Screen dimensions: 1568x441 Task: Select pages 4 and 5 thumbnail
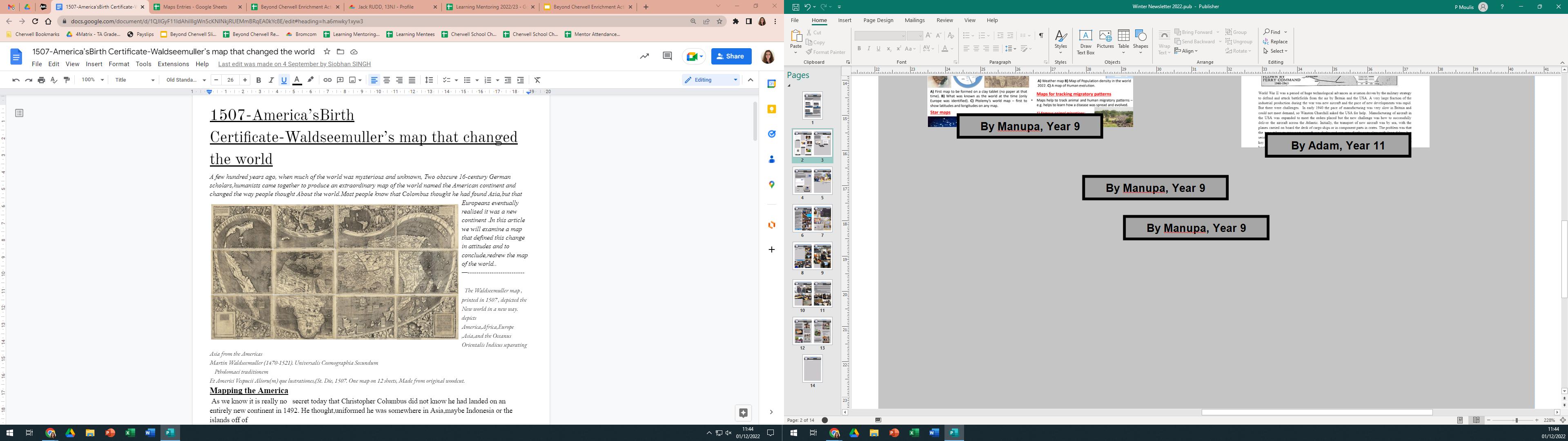(x=812, y=182)
